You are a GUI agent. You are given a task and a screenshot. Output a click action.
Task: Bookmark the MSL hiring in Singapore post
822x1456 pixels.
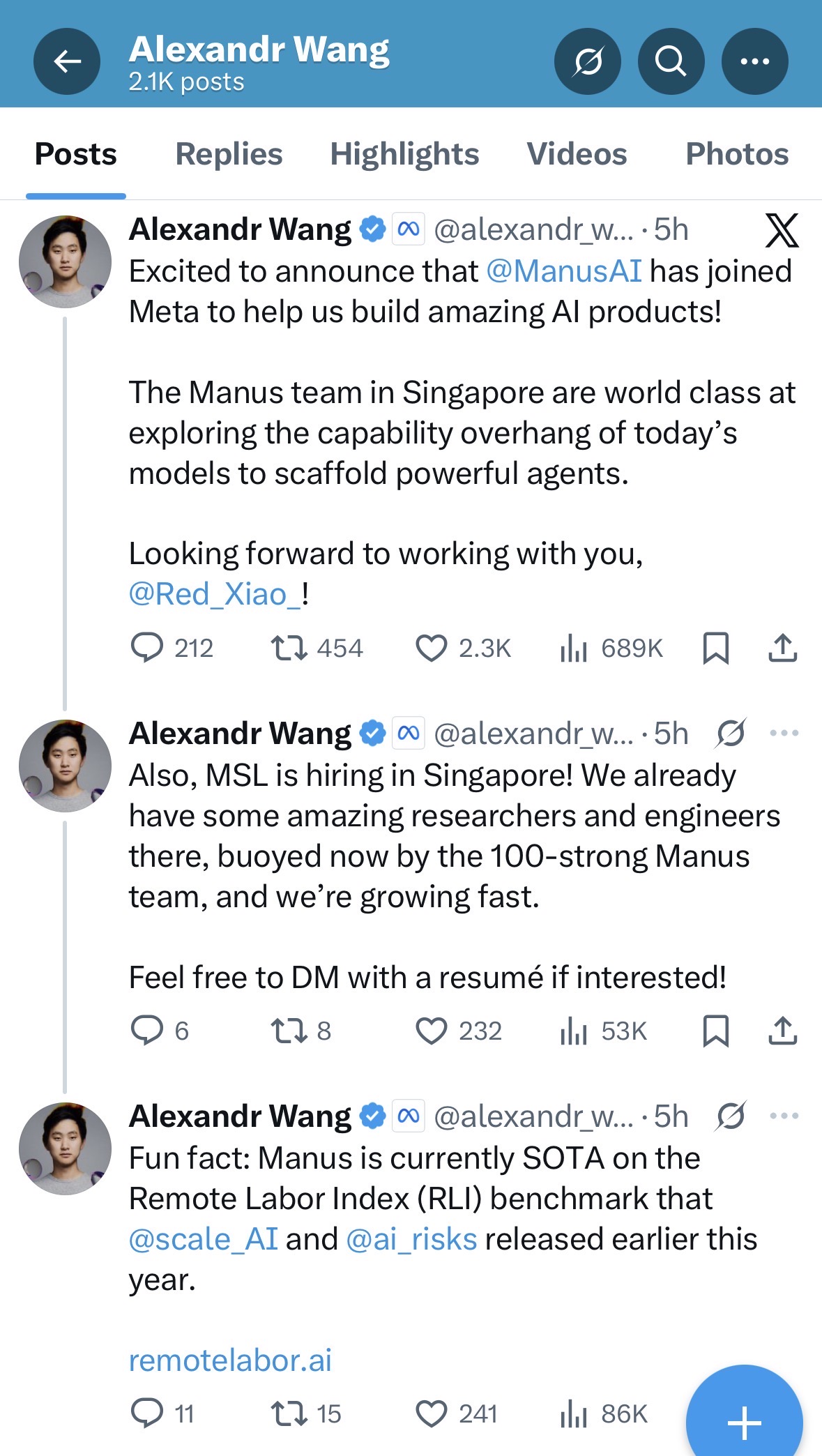point(715,1031)
